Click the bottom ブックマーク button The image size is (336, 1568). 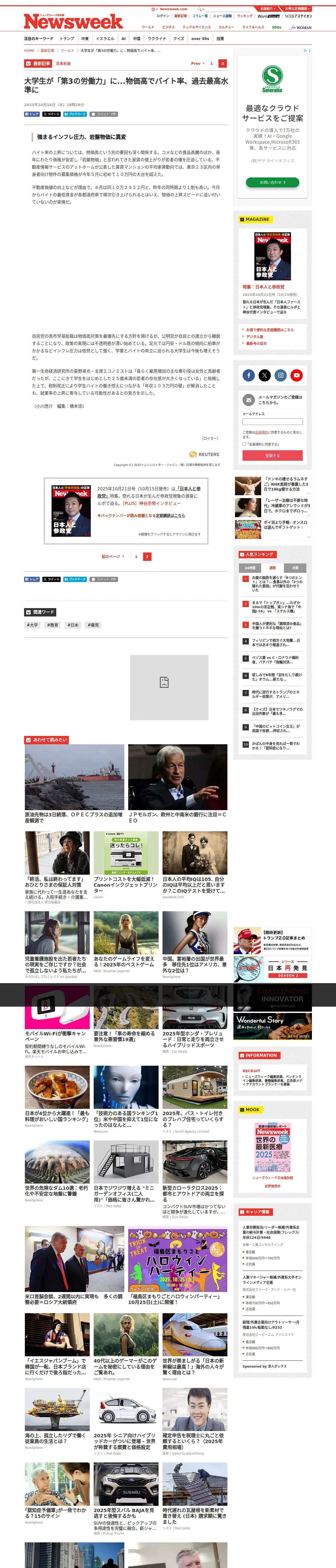(75, 579)
